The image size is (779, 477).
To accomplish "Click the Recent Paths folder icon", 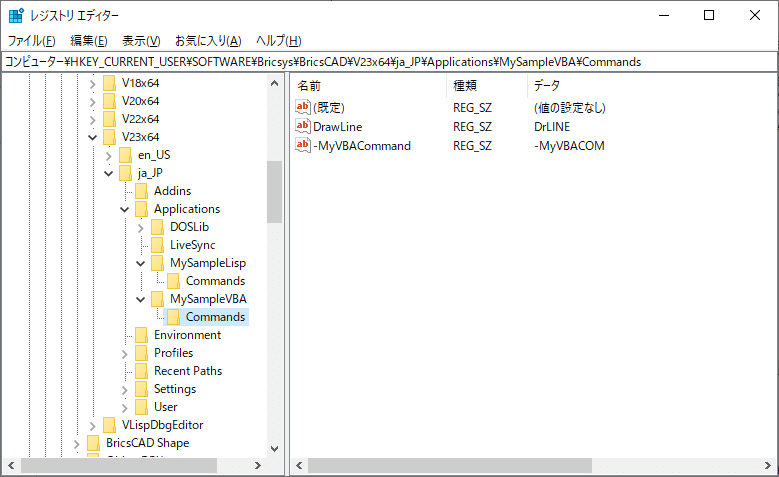I will pos(141,371).
